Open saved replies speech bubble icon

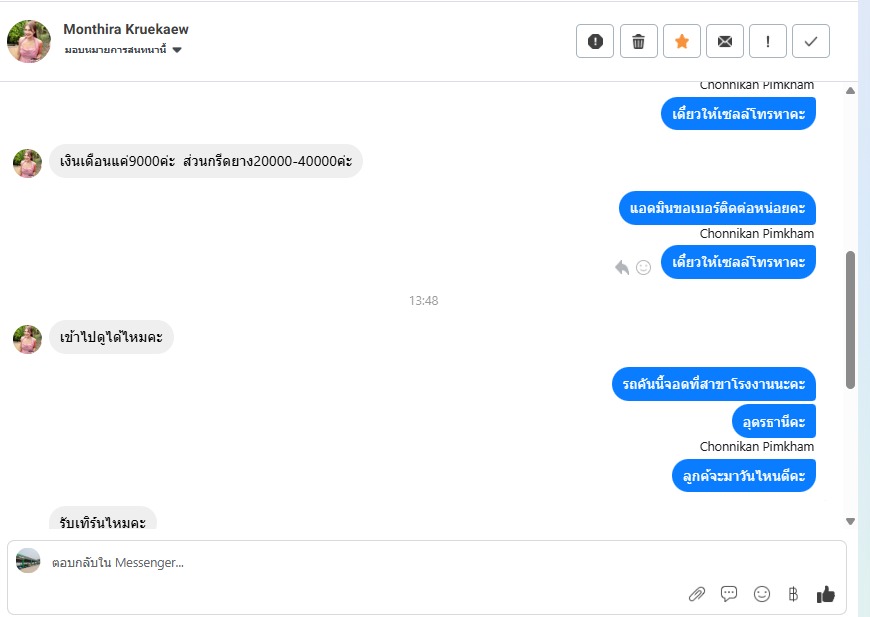click(729, 594)
